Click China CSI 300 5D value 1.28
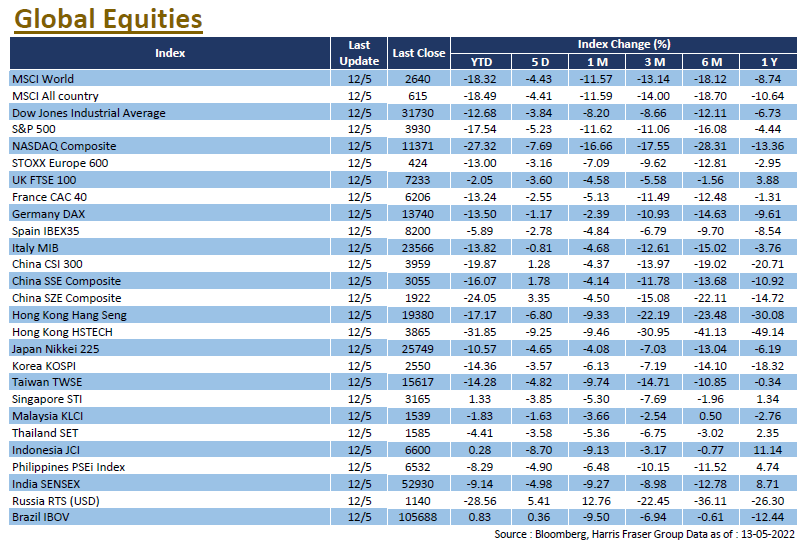The image size is (811, 547). point(539,264)
